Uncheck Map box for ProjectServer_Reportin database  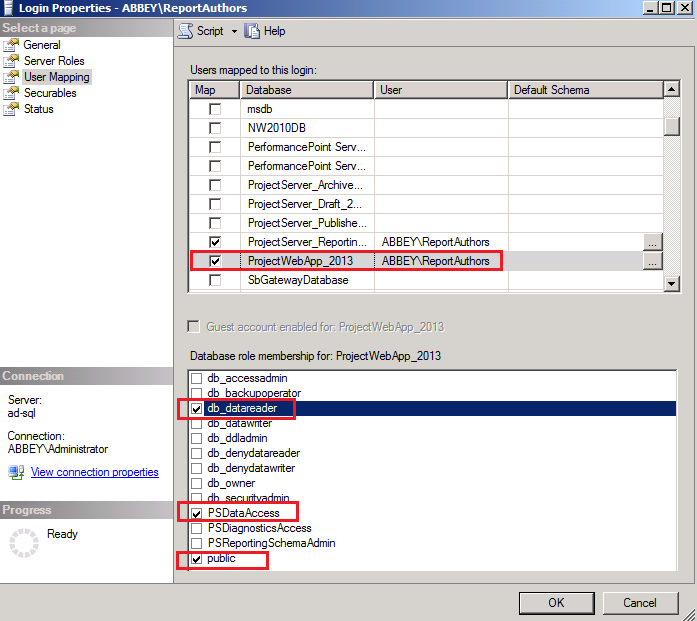pos(215,242)
